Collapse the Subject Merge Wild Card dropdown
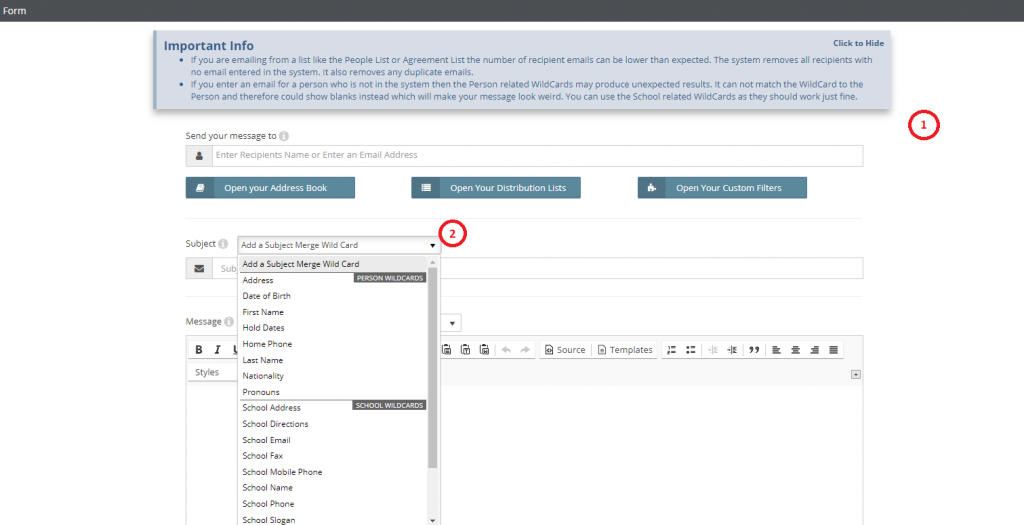 (433, 245)
